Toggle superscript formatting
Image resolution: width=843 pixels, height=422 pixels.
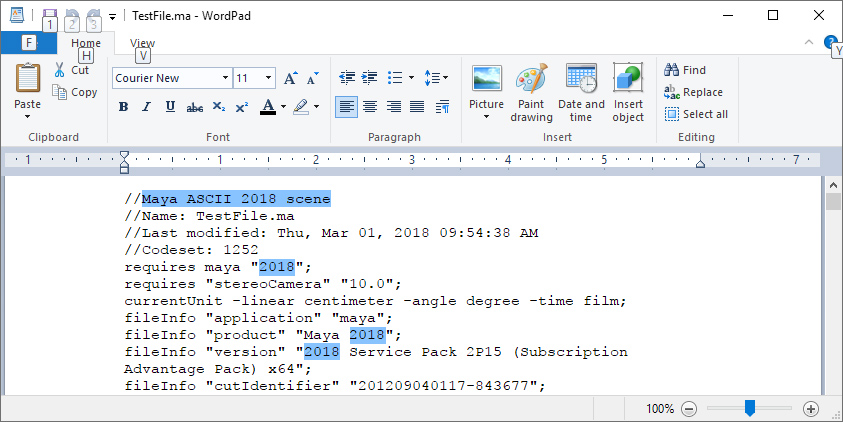(242, 106)
